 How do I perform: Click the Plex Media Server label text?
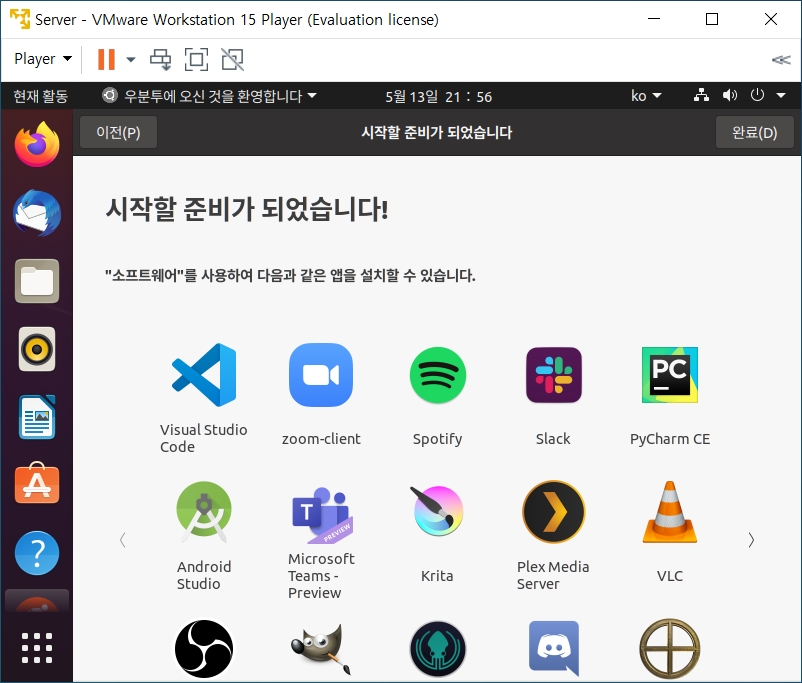(x=553, y=575)
